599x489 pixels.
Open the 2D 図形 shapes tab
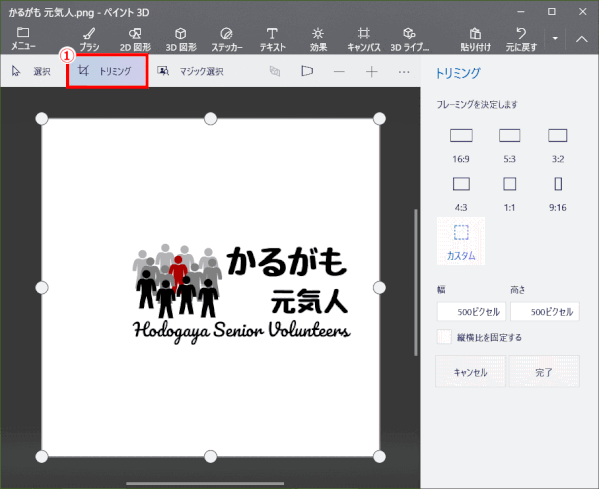[x=135, y=39]
